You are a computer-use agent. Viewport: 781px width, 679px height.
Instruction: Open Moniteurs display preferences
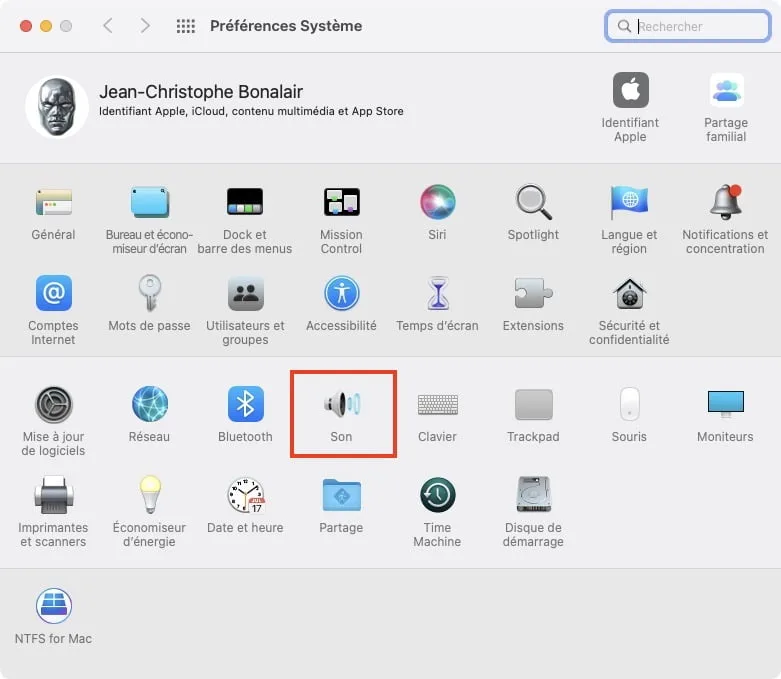pyautogui.click(x=725, y=404)
